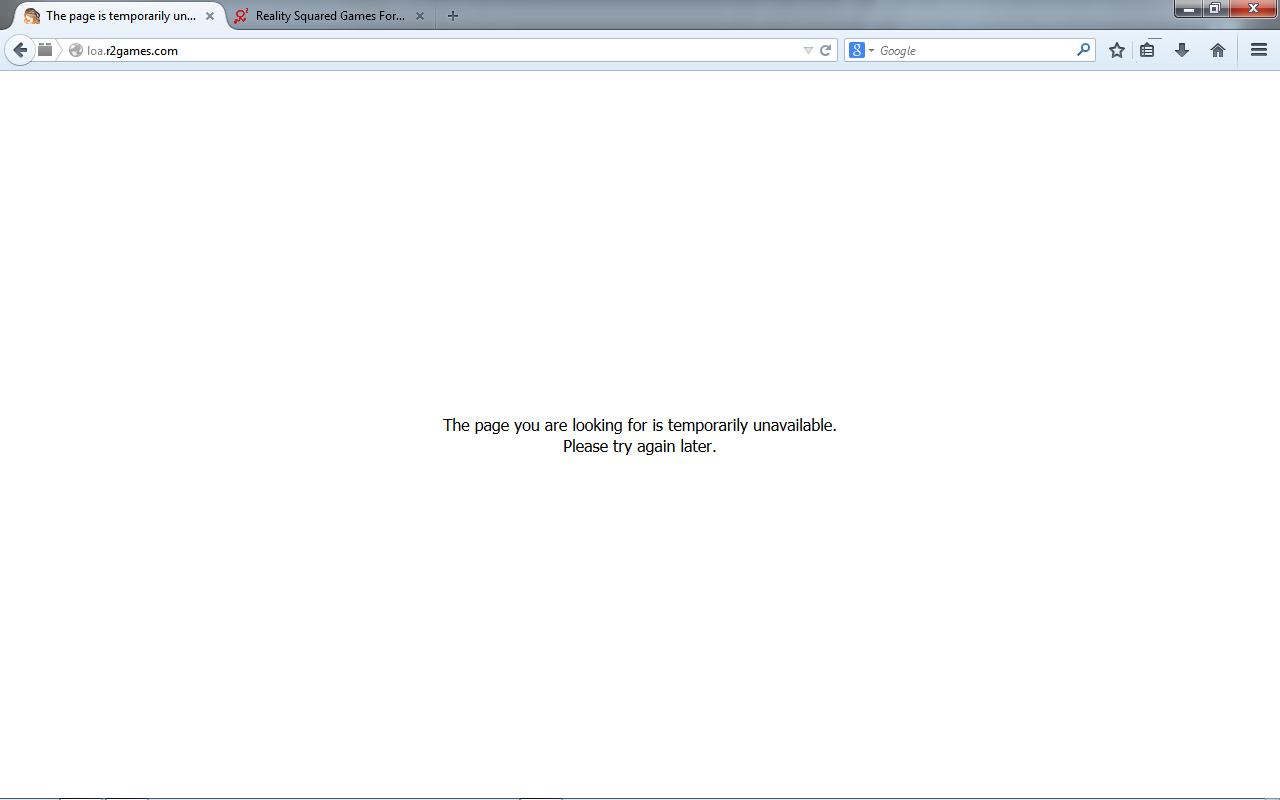This screenshot has height=800, width=1280.
Task: Click the plugin block icon beside Back
Action: click(x=46, y=50)
